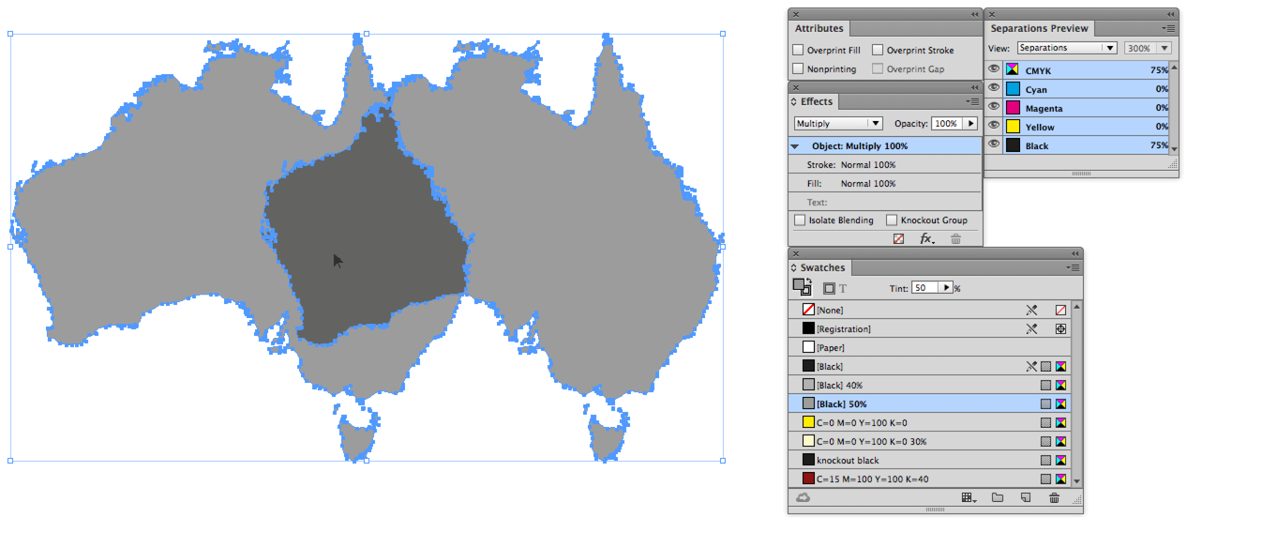
Task: Select the knockout black swatch
Action: (x=847, y=460)
